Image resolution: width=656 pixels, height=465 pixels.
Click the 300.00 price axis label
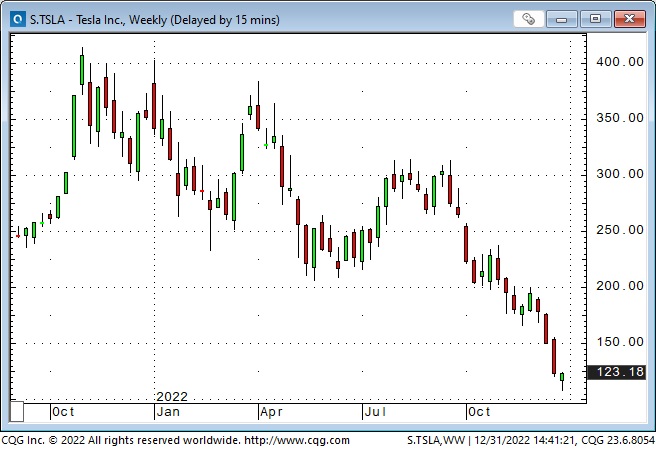(x=620, y=175)
